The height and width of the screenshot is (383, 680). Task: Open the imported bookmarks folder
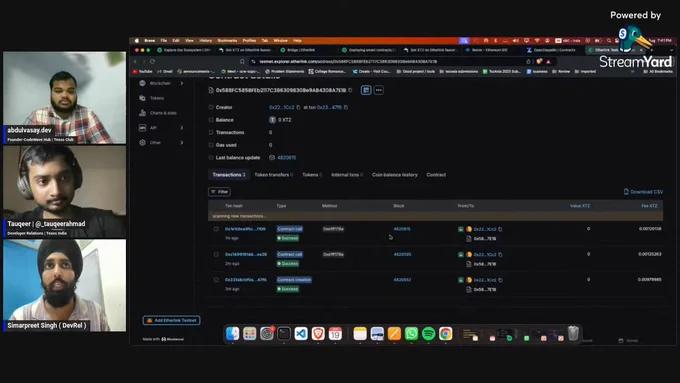tap(585, 72)
